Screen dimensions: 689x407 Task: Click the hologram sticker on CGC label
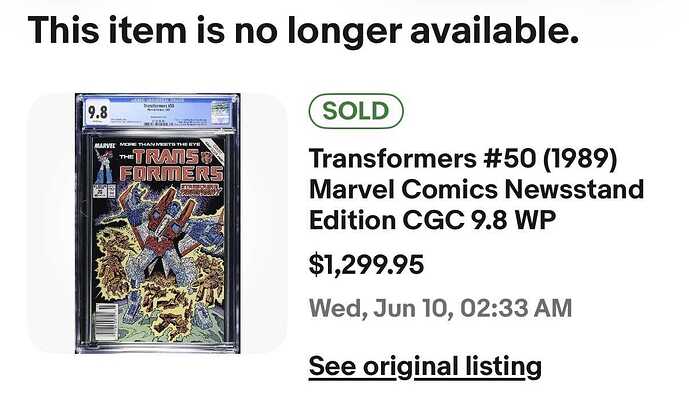221,111
